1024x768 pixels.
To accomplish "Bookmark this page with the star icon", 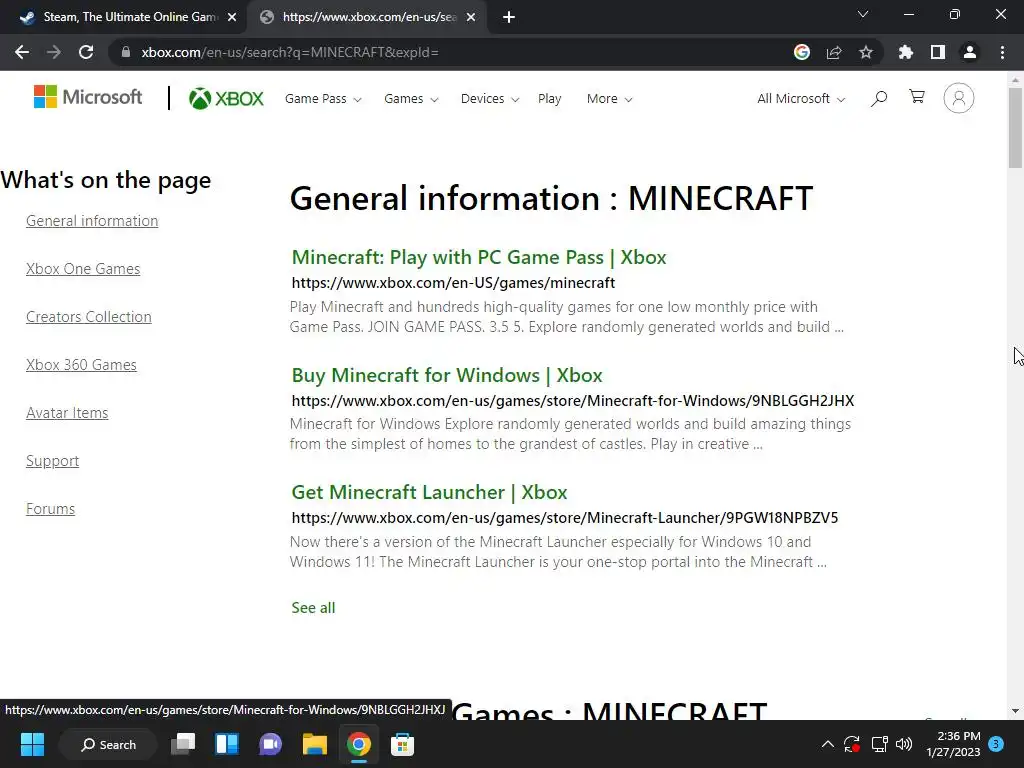I will [866, 52].
